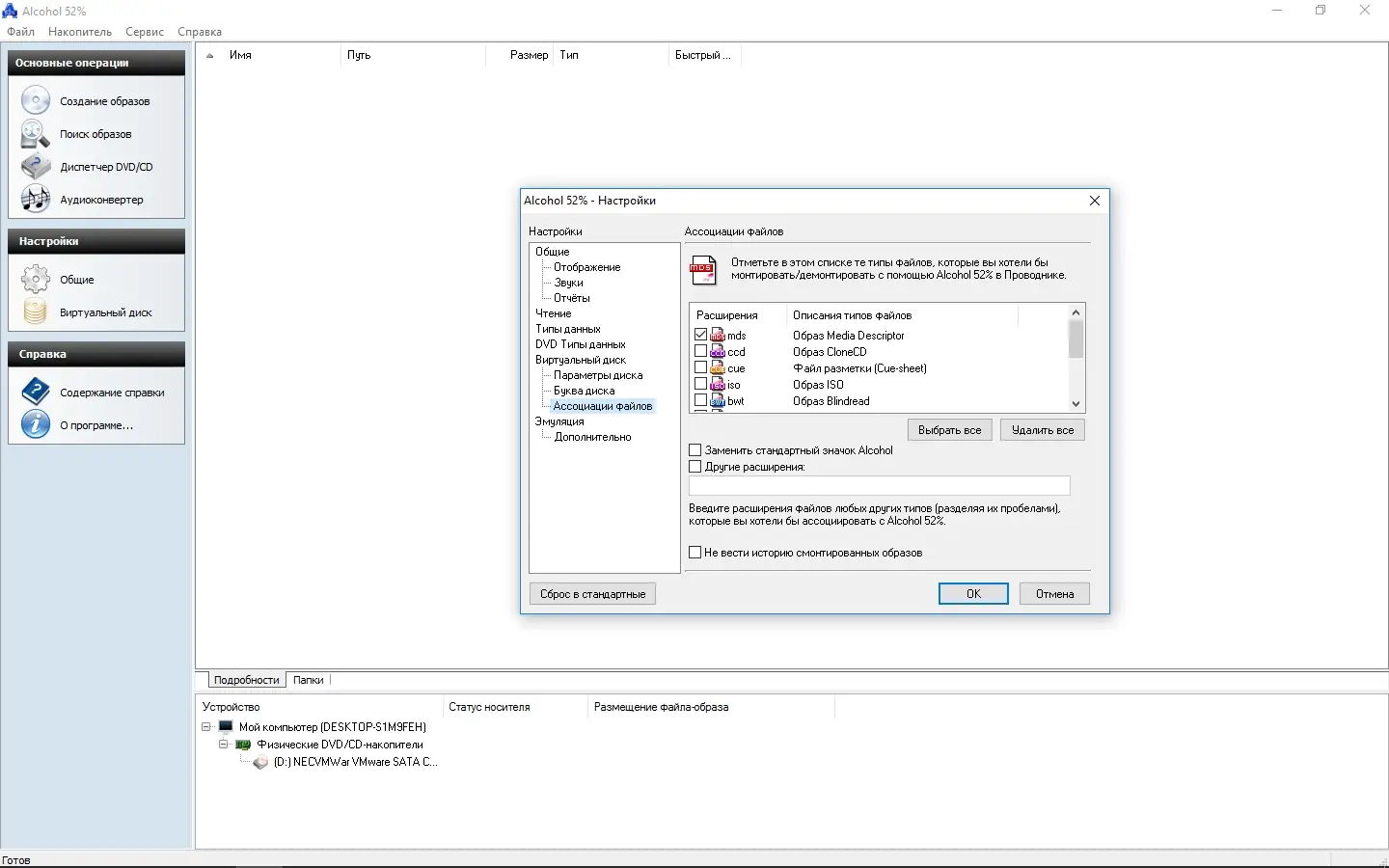Click the D: drive disc icon

click(x=260, y=762)
